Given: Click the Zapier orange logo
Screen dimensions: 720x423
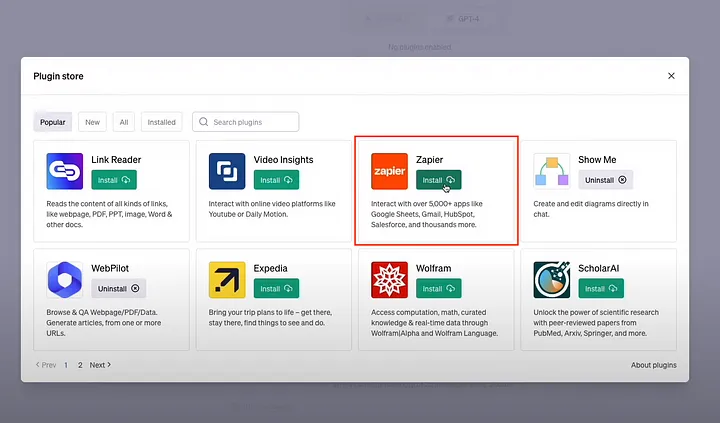Looking at the screenshot, I should 389,171.
